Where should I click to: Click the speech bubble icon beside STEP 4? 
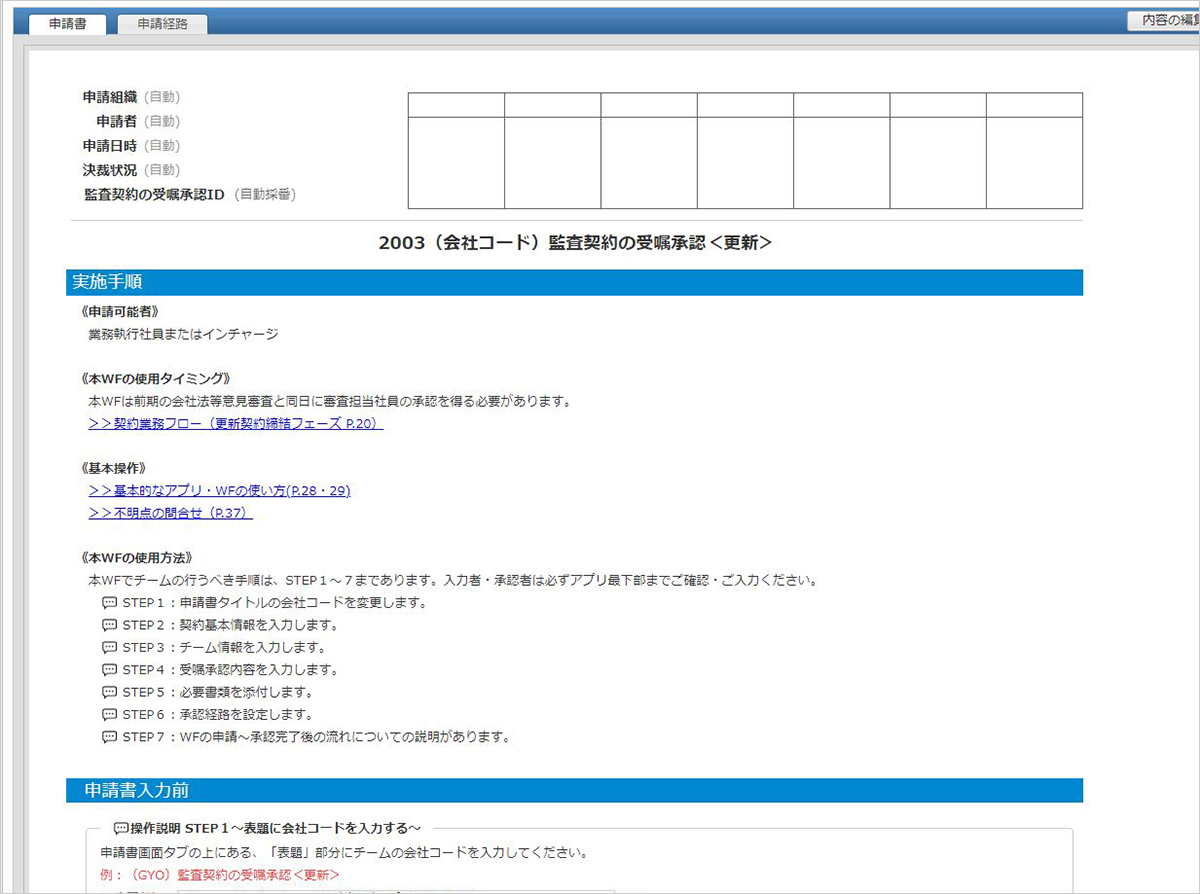[108, 669]
